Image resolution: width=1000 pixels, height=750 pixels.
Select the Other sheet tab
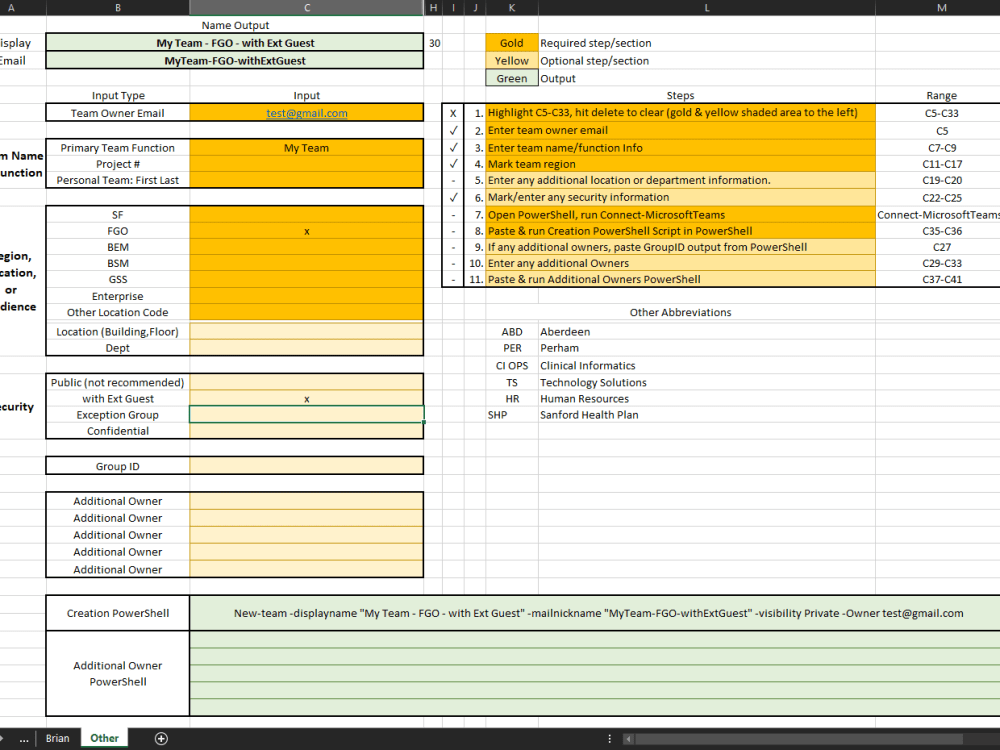[104, 738]
